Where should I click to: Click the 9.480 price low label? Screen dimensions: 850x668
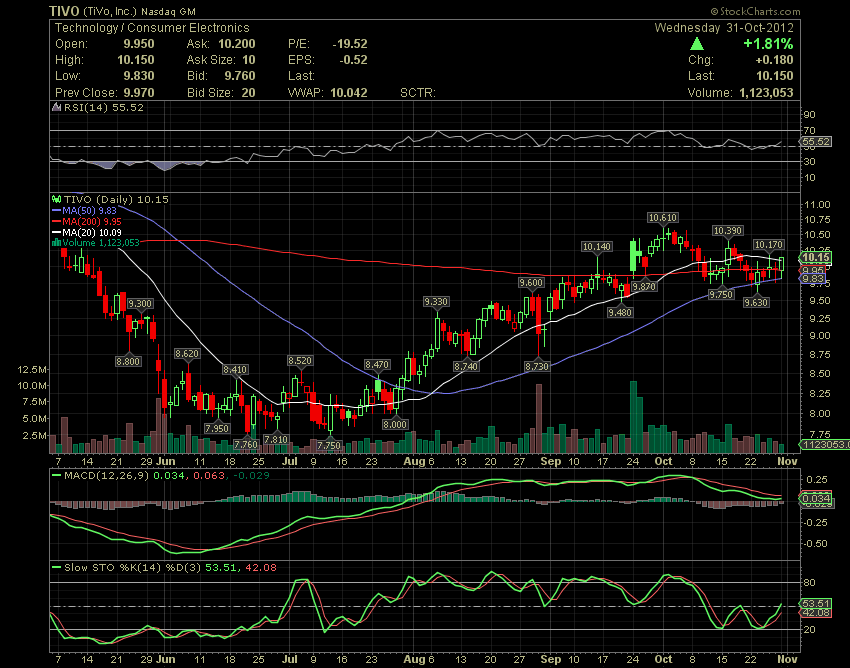(x=620, y=312)
